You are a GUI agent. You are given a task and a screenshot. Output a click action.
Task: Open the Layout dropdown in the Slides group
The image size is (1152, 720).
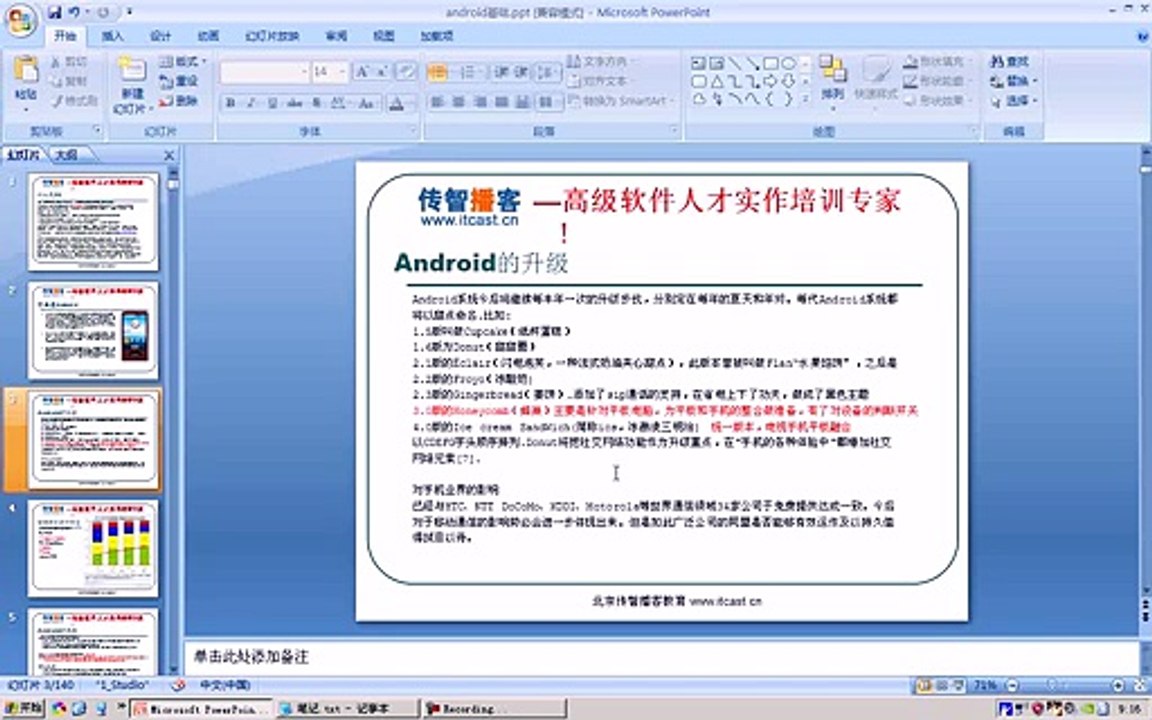point(183,61)
